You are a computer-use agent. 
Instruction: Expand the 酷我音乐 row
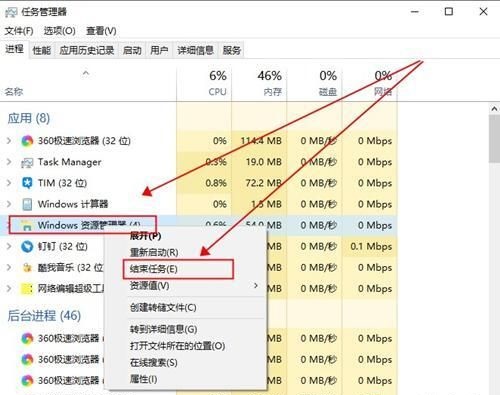pyautogui.click(x=9, y=268)
